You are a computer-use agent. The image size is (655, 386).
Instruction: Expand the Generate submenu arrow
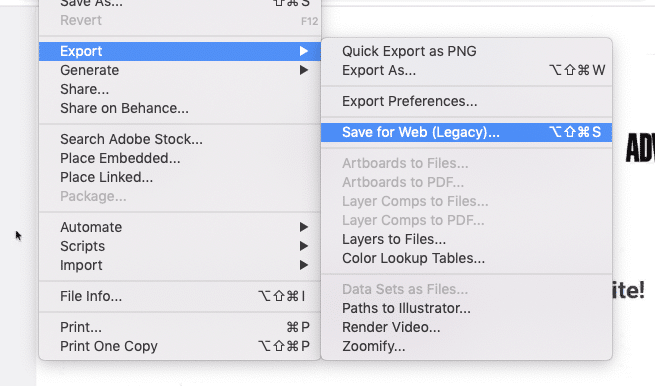pyautogui.click(x=304, y=70)
